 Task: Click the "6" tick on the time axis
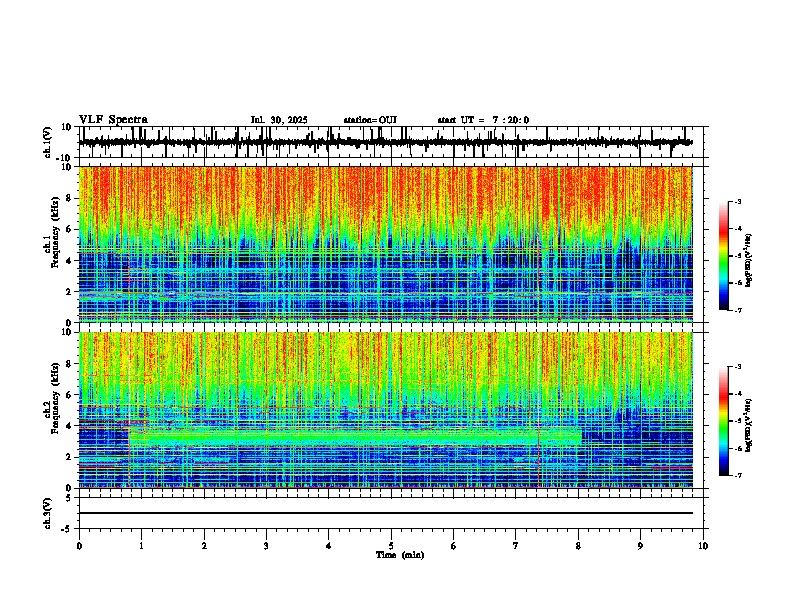coord(453,546)
